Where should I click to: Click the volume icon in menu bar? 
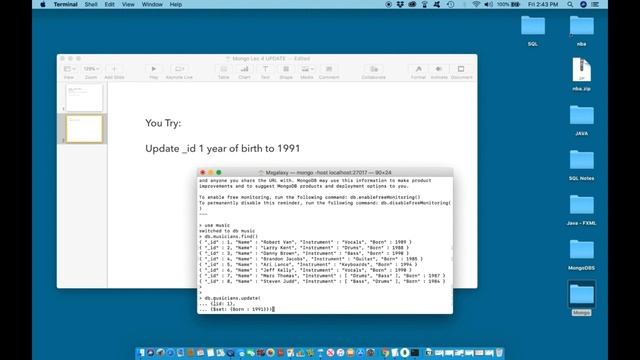488,4
